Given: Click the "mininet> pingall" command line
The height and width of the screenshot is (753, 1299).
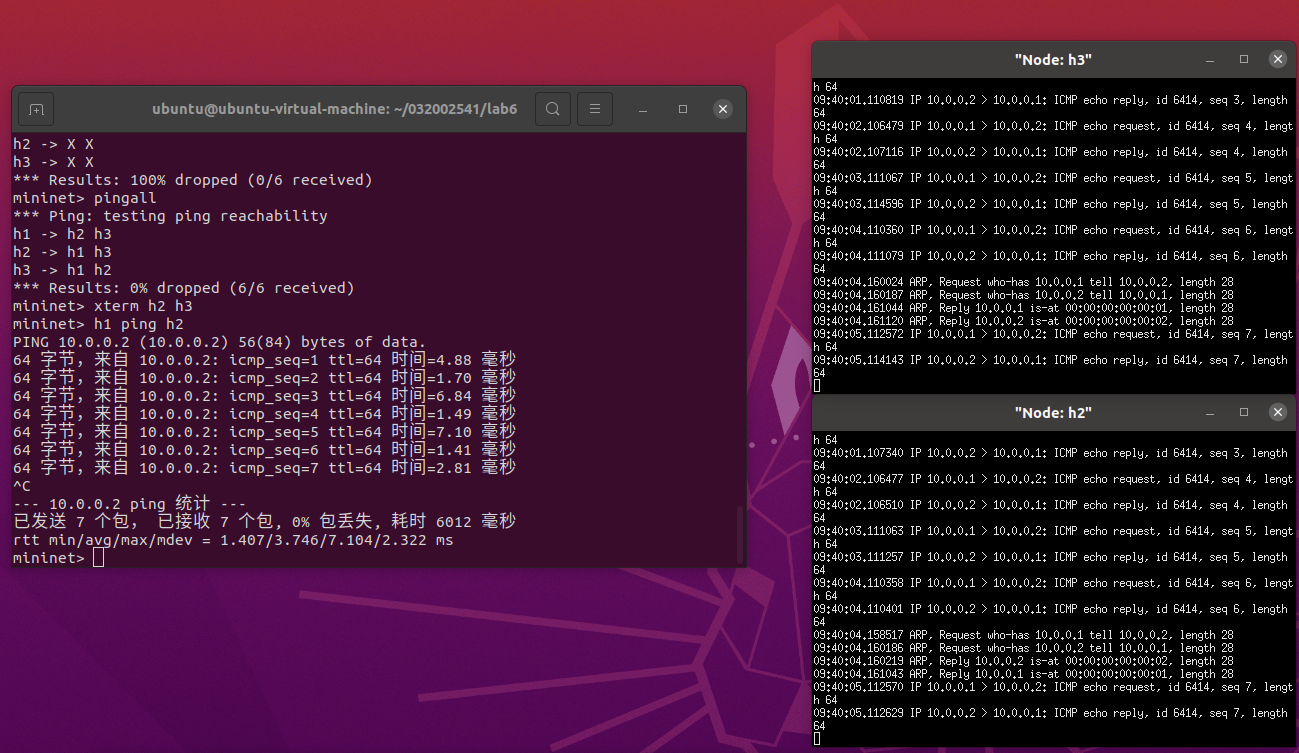Looking at the screenshot, I should 85,198.
